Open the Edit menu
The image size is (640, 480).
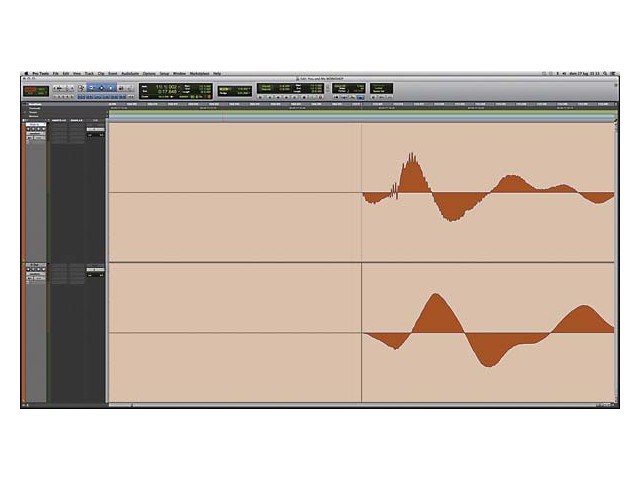coord(66,73)
